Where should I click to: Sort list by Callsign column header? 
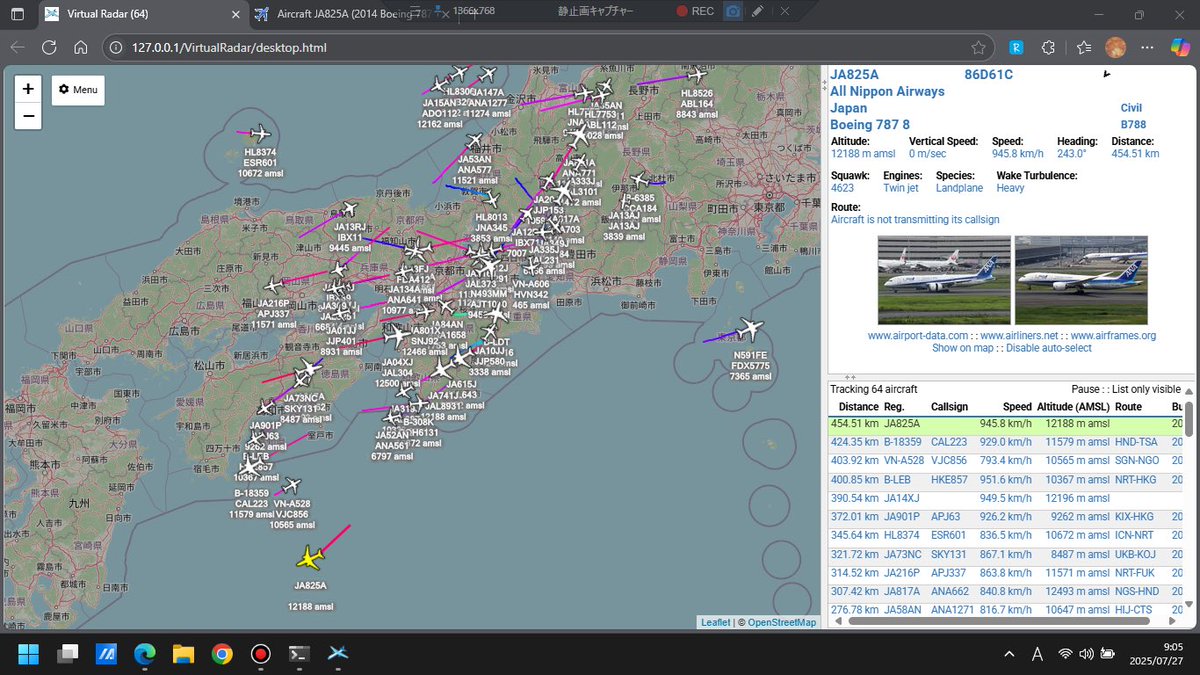pos(950,407)
